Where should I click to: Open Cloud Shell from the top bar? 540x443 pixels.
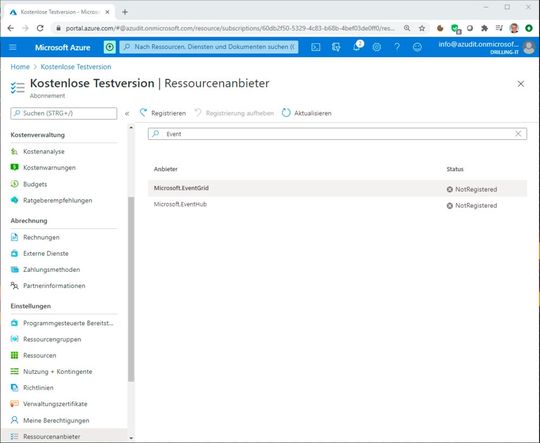click(x=315, y=47)
